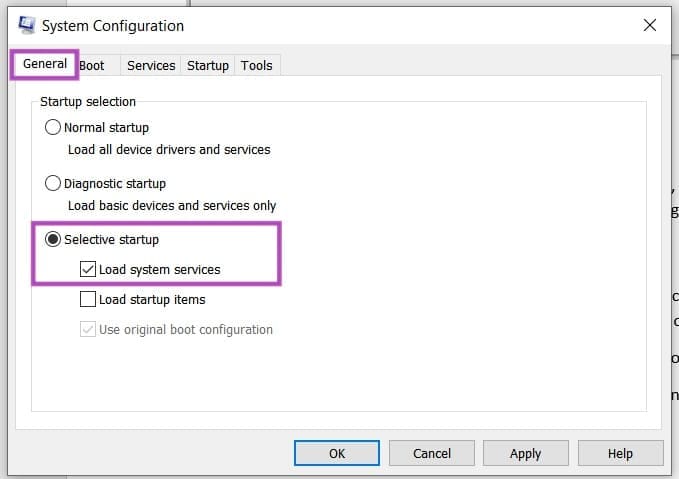Click the Use original boot configuration checkbox

click(88, 329)
